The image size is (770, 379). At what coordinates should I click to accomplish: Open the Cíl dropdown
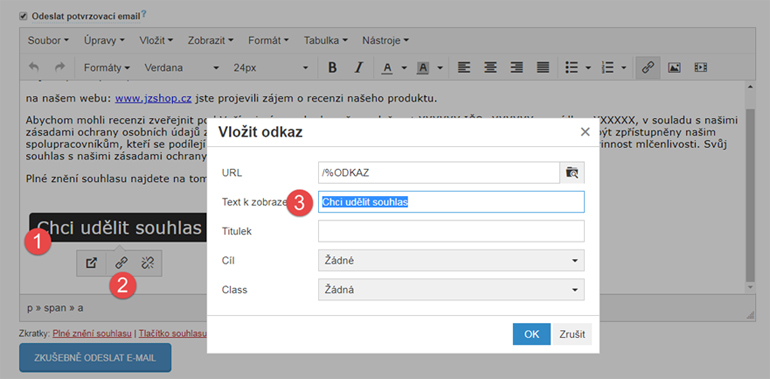coord(451,260)
